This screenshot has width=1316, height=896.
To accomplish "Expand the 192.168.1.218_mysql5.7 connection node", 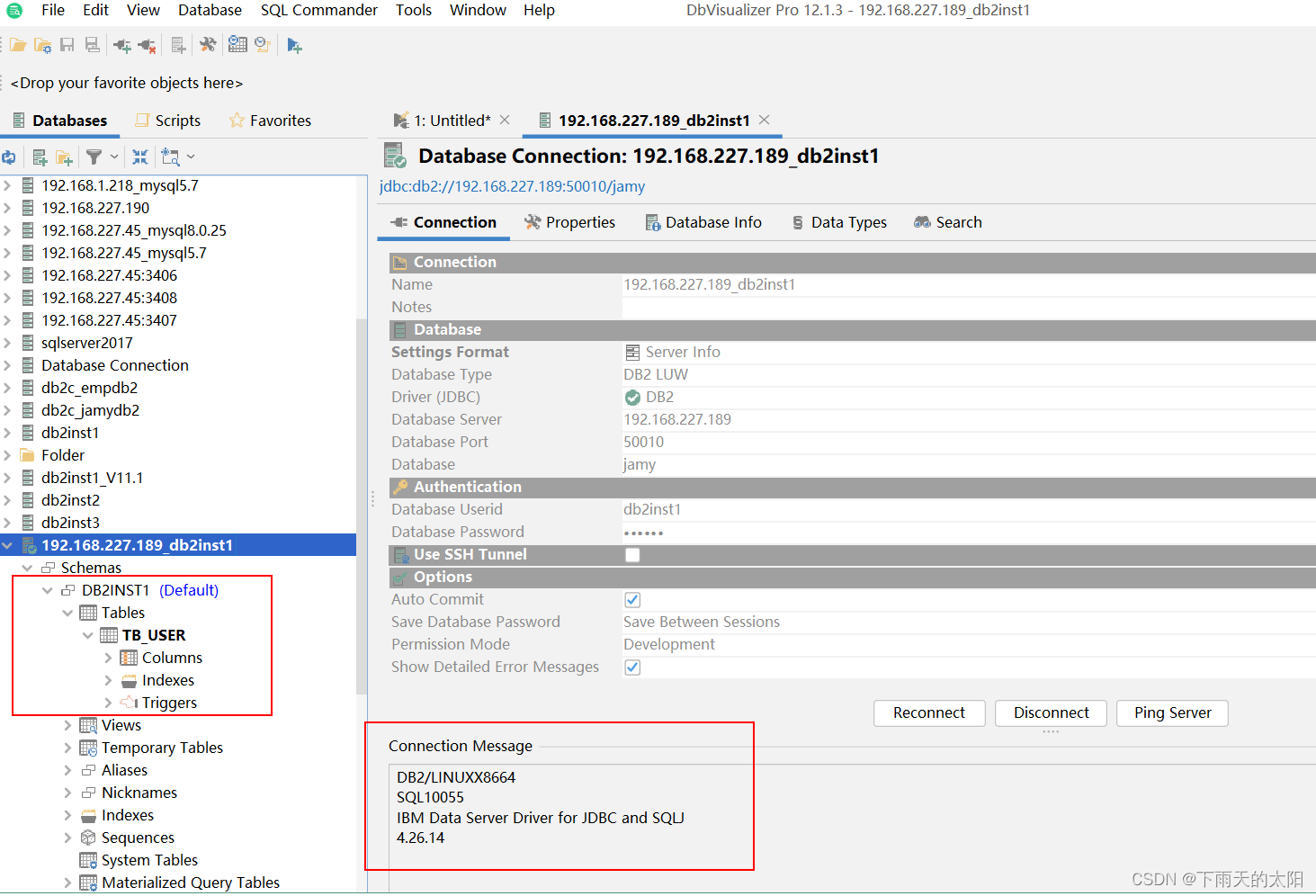I will click(x=7, y=185).
